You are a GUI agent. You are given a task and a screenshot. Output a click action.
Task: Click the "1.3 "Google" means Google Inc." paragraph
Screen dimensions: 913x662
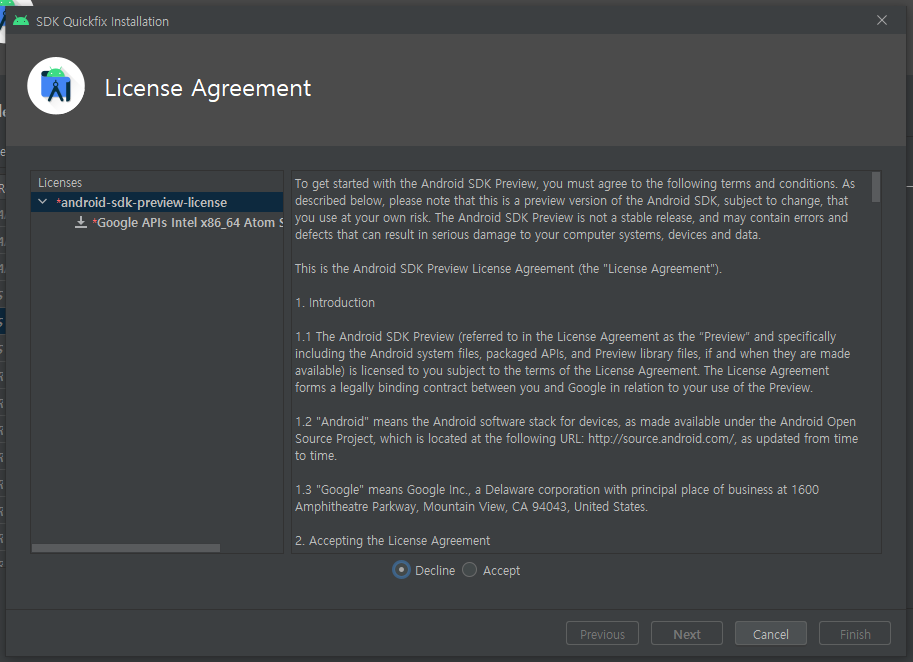pos(557,498)
